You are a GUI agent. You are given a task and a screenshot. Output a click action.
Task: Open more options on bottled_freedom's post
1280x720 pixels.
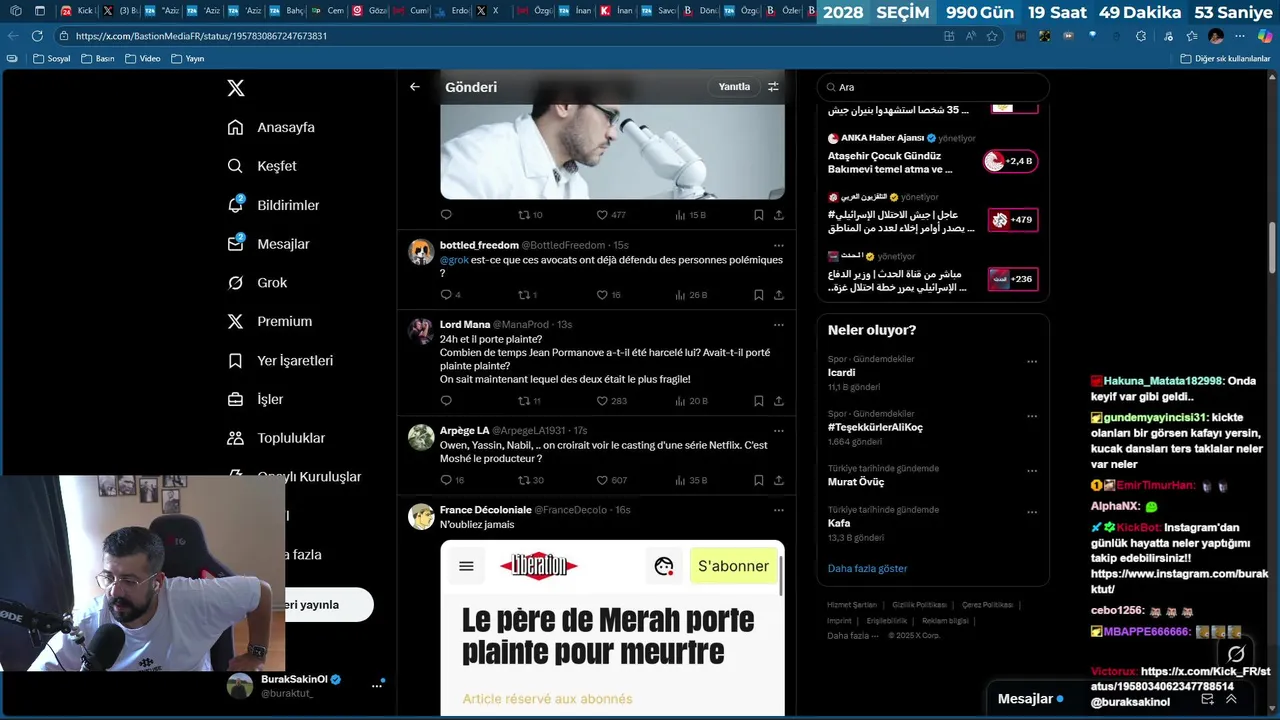click(x=779, y=245)
